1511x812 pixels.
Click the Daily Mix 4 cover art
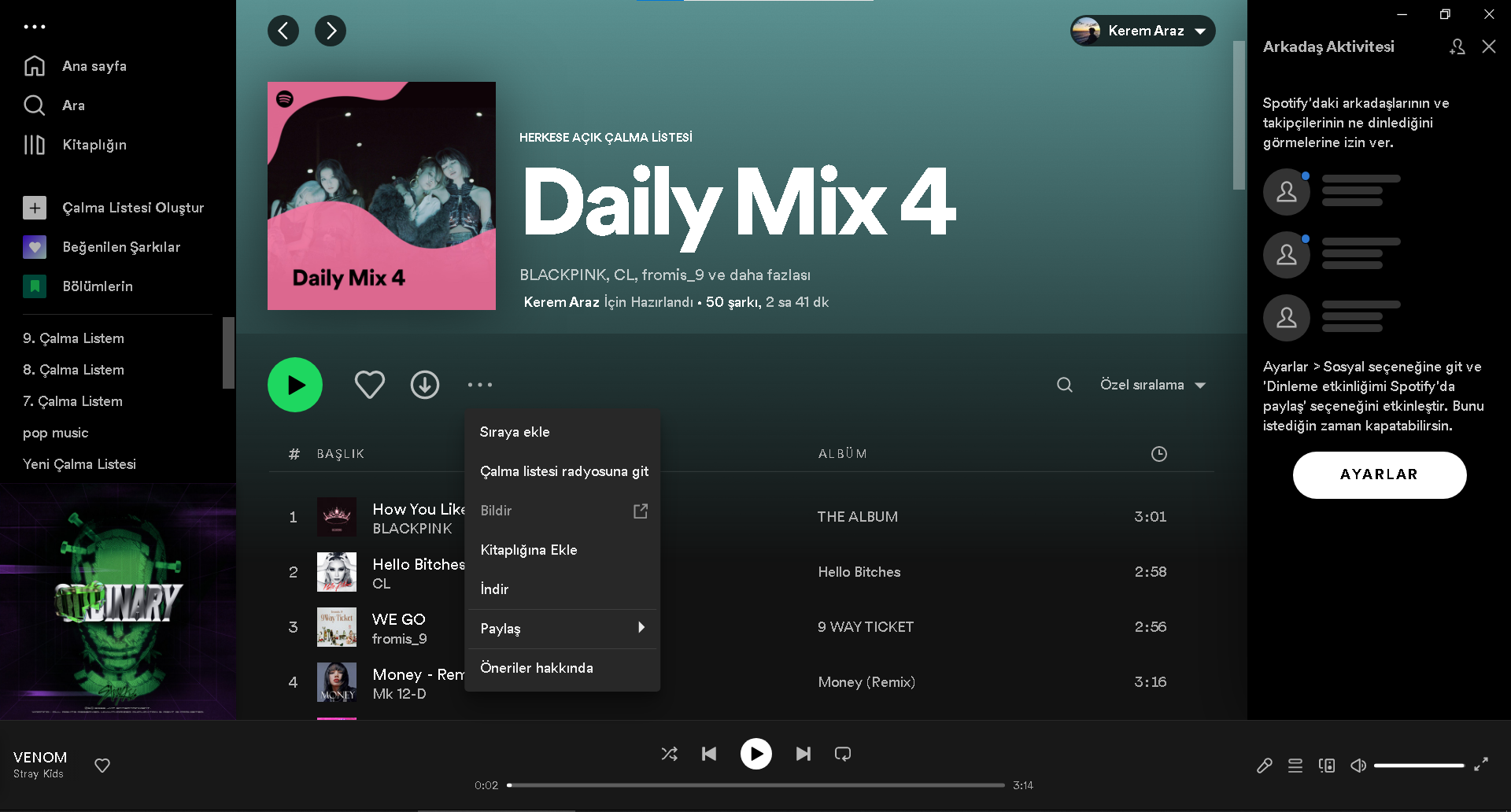tap(382, 196)
